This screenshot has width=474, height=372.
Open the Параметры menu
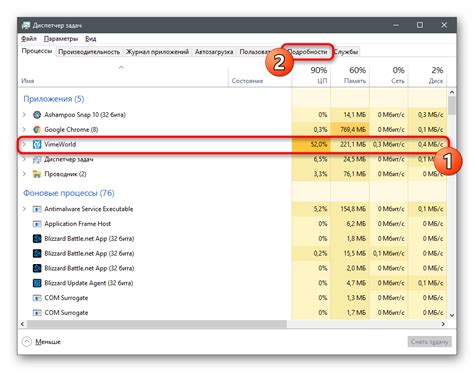61,39
